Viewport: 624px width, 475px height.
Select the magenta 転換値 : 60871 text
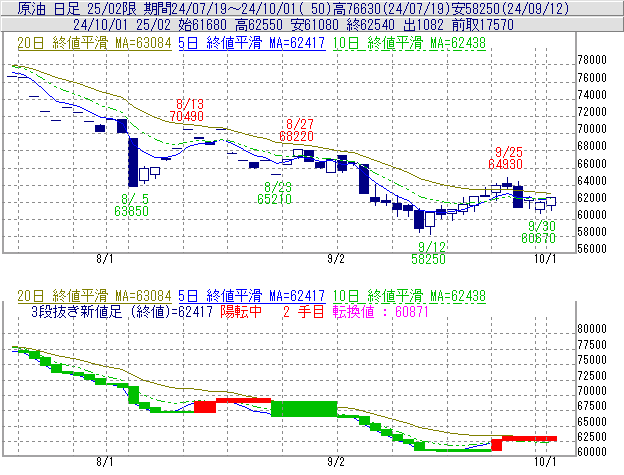[380, 311]
